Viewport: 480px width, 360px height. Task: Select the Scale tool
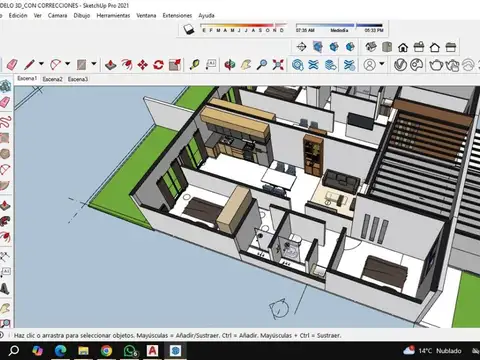pos(175,65)
